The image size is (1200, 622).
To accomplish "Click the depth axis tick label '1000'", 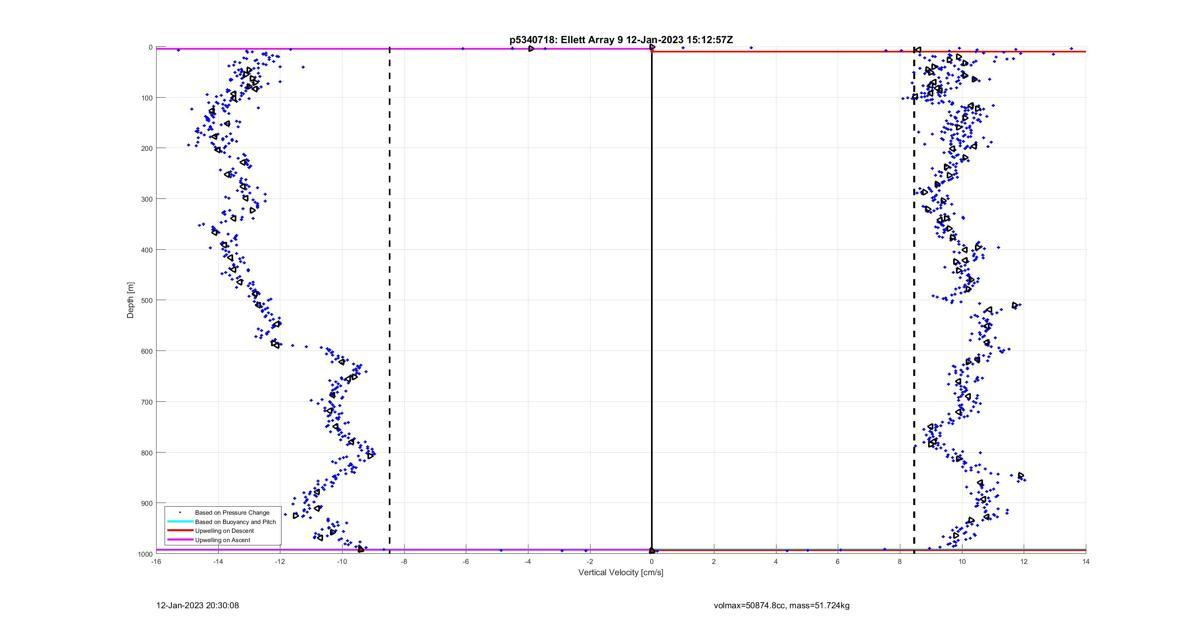I will point(144,554).
